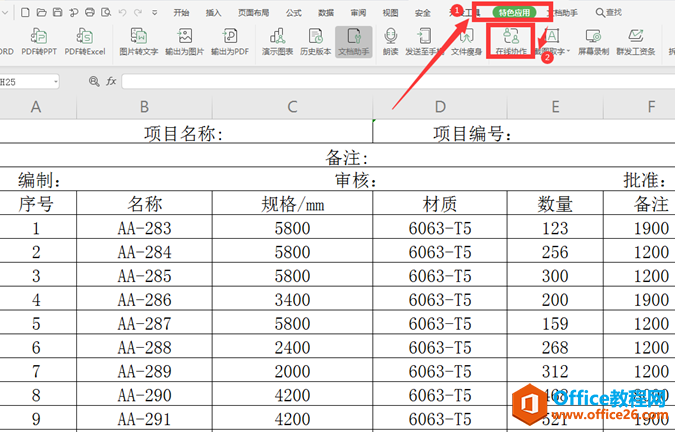Click the 朗读 read-aloud microphone icon
Image resolution: width=675 pixels, height=432 pixels.
390,41
